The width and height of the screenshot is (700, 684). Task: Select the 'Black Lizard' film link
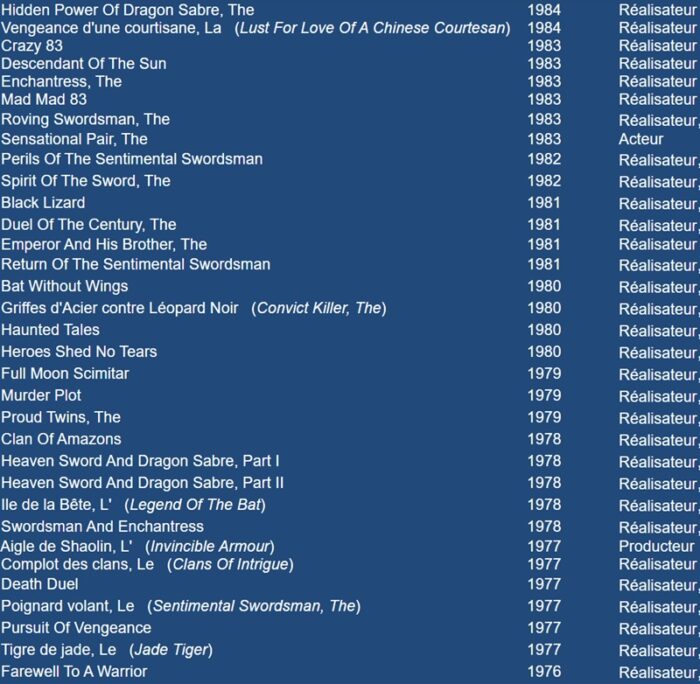click(x=43, y=203)
